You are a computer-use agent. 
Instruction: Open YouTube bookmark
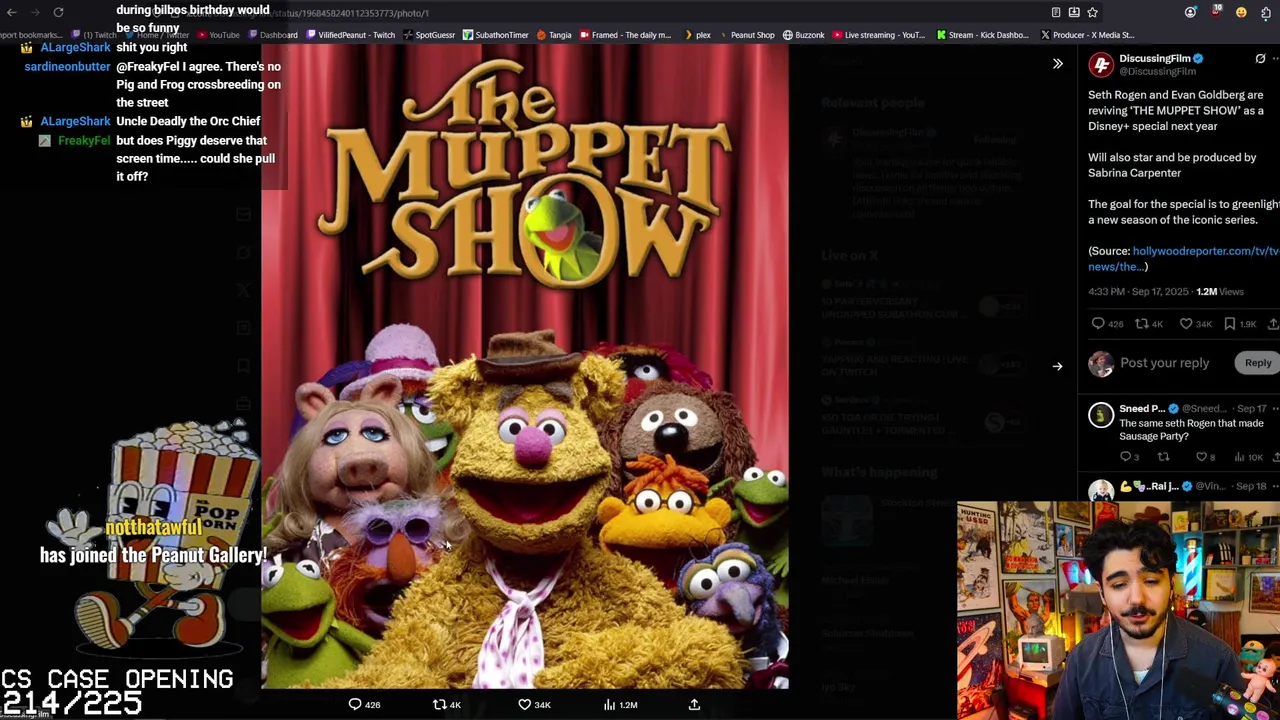pos(219,35)
